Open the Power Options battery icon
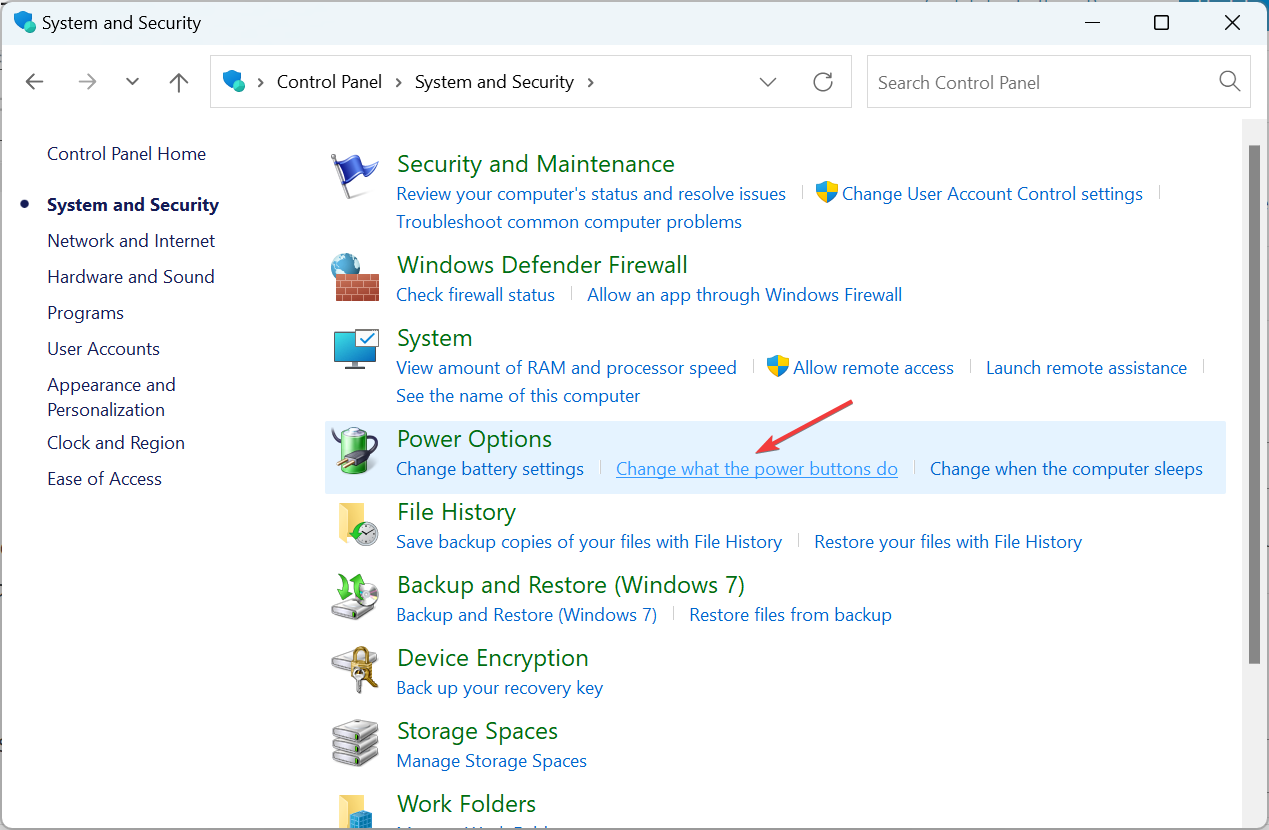Screen dimensions: 1269x830 pos(355,453)
